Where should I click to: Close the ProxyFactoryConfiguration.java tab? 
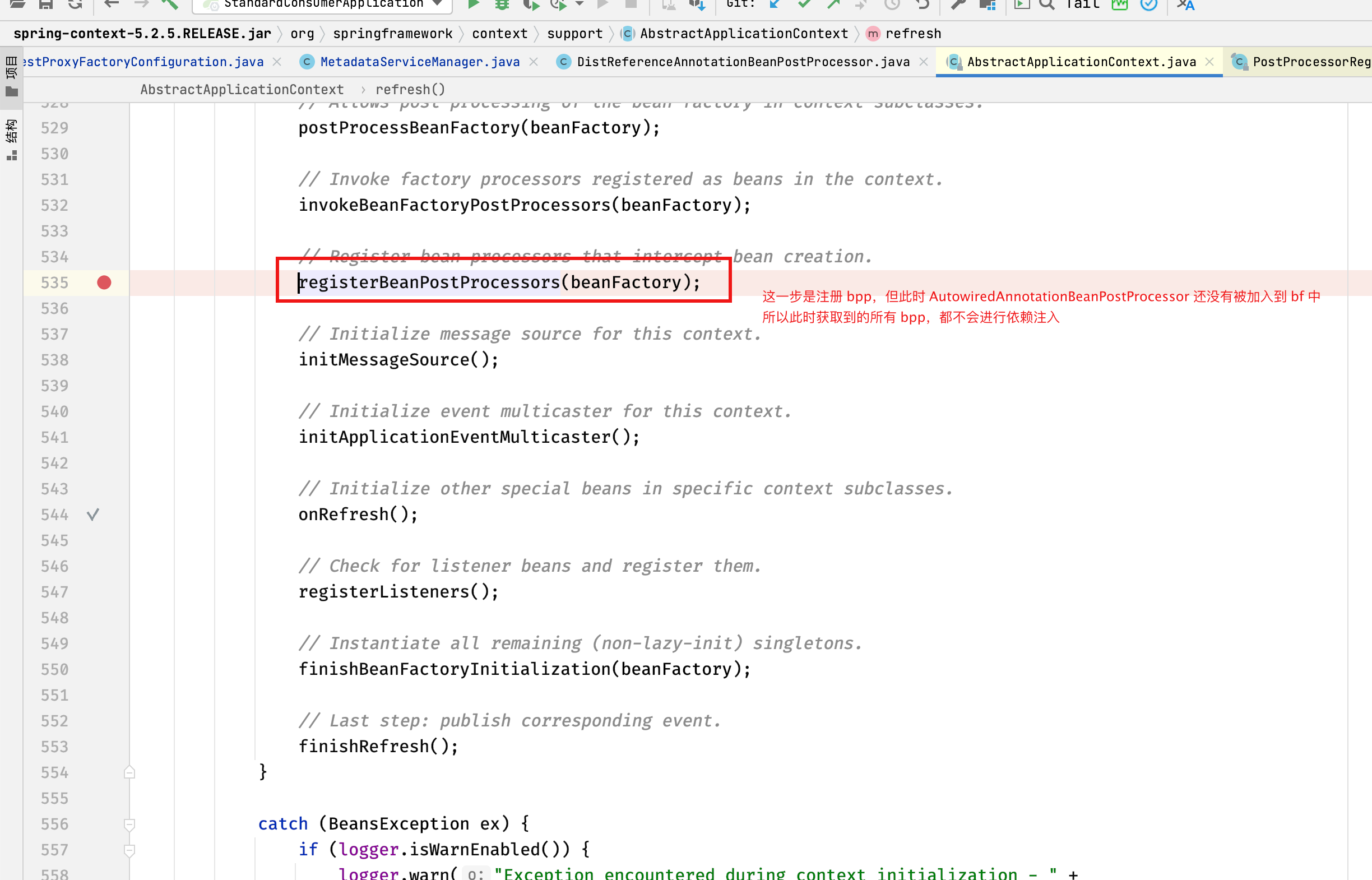pos(277,62)
